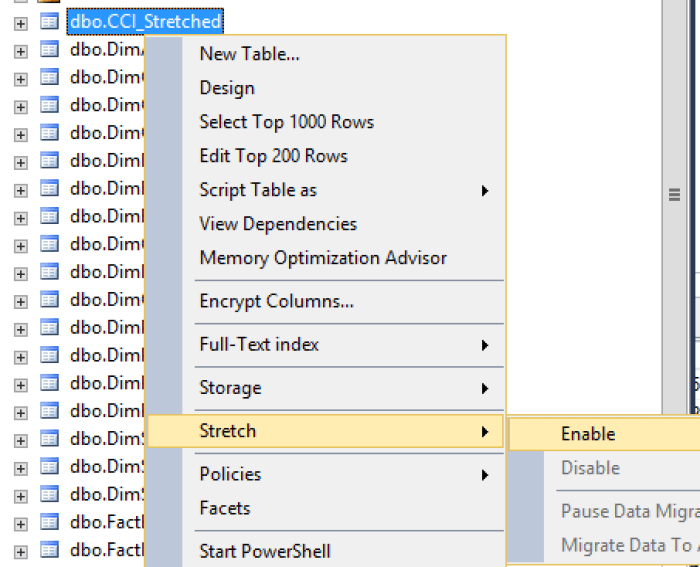Click Edit Top 200 Rows
Viewport: 700px width, 567px height.
point(273,156)
